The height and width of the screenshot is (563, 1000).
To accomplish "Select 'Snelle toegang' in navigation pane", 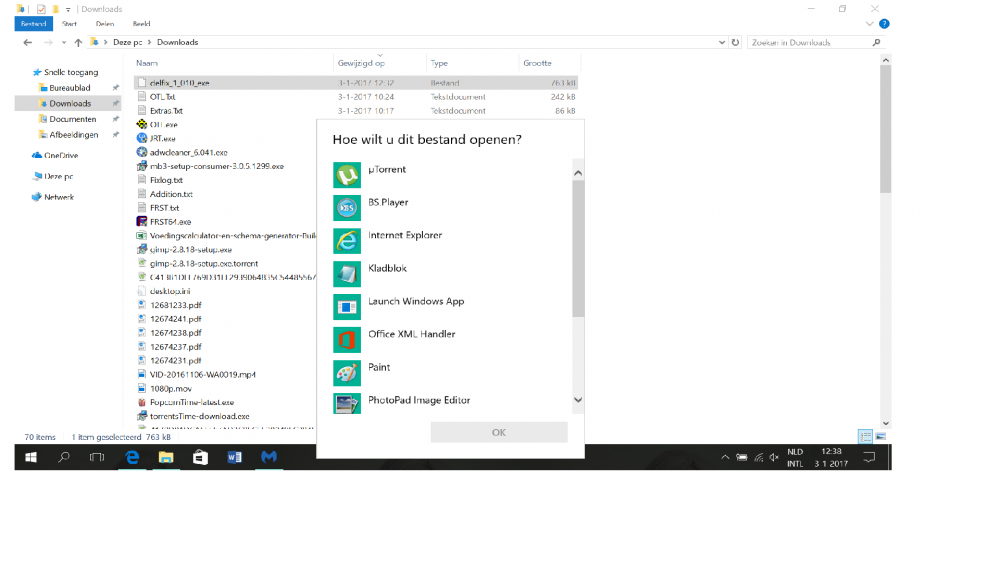I will [71, 72].
